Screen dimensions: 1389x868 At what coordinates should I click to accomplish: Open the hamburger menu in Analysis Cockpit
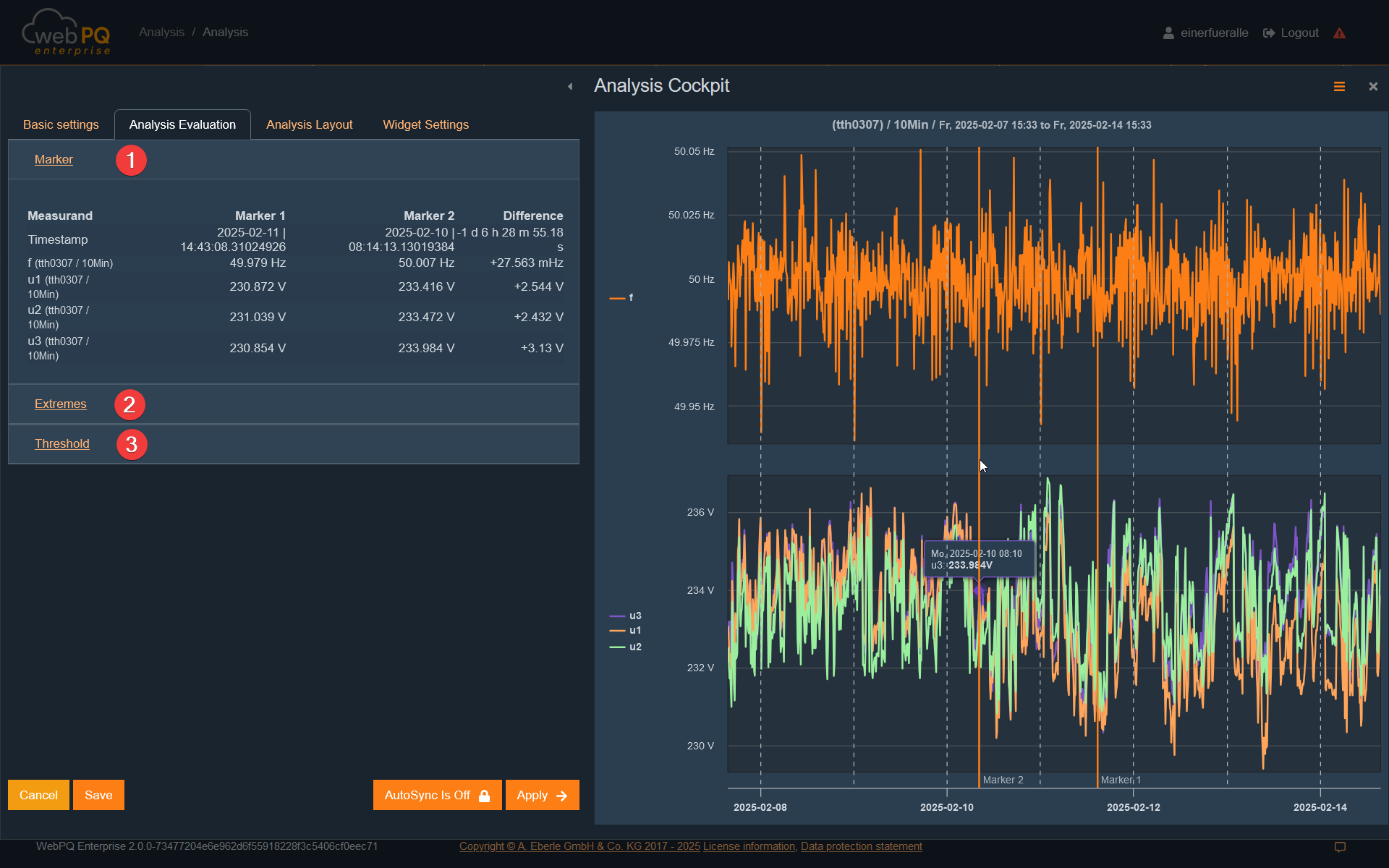coord(1339,87)
